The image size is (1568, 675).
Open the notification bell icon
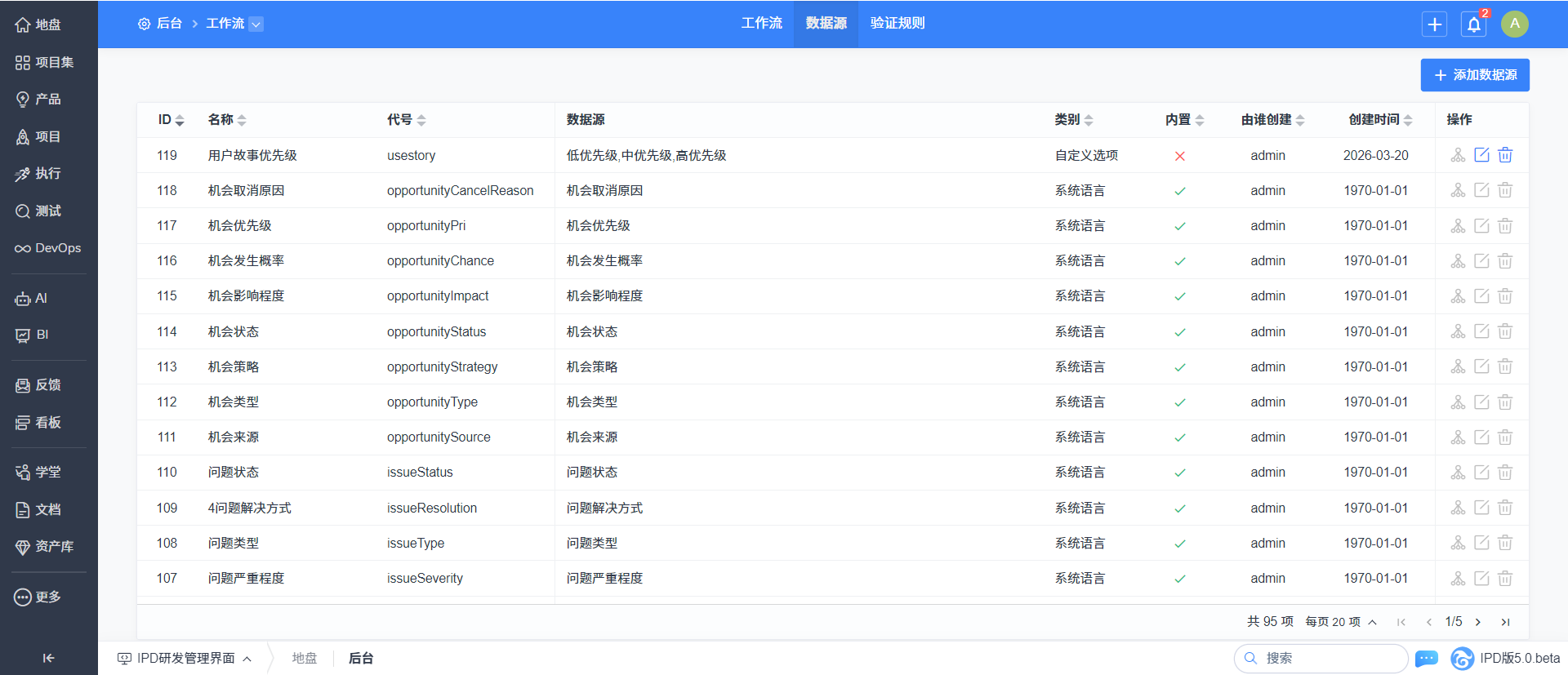[x=1474, y=24]
